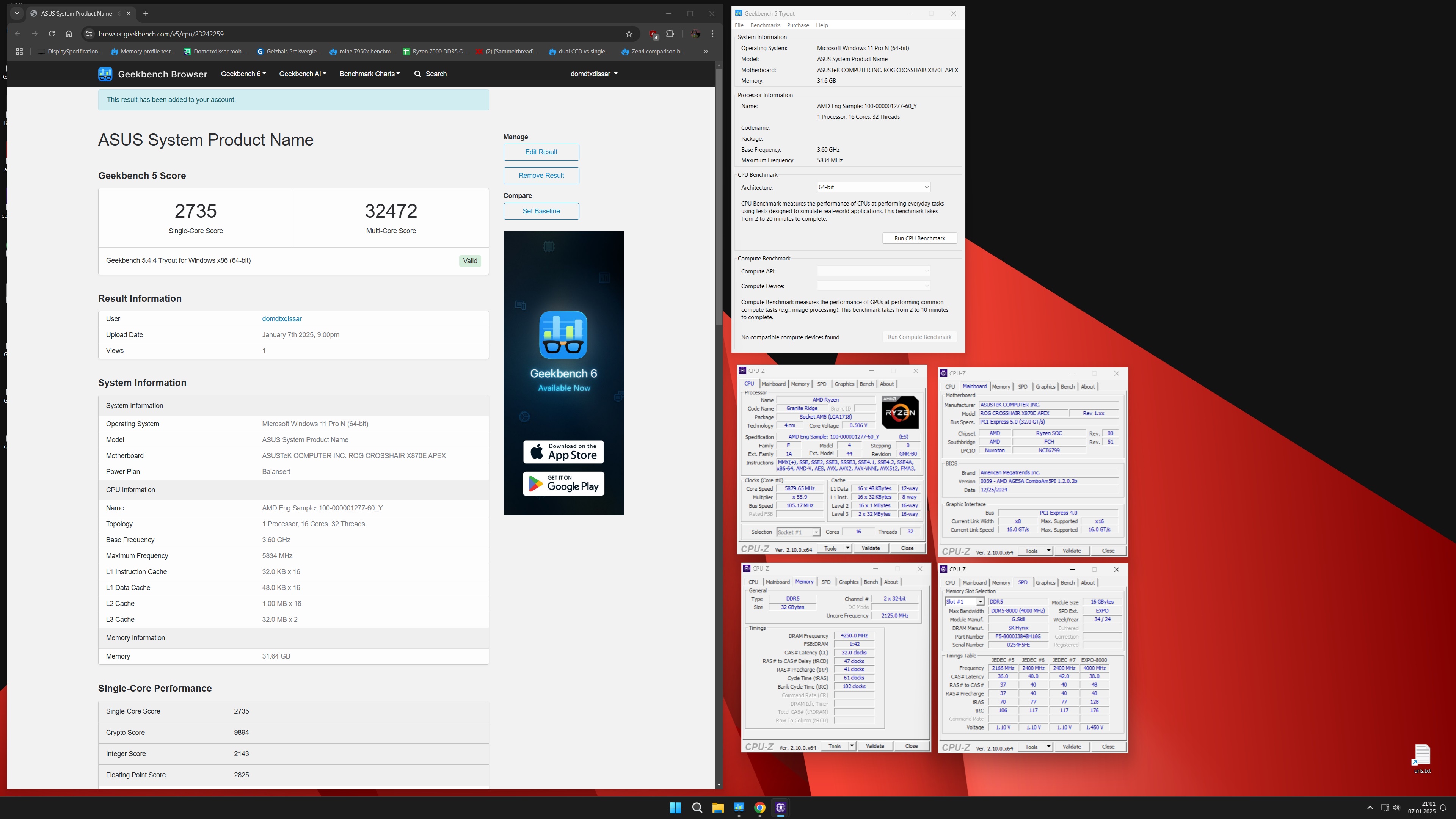The width and height of the screenshot is (1456, 819).
Task: Open Tools arrow in CPU-Z timings window
Action: 851,746
